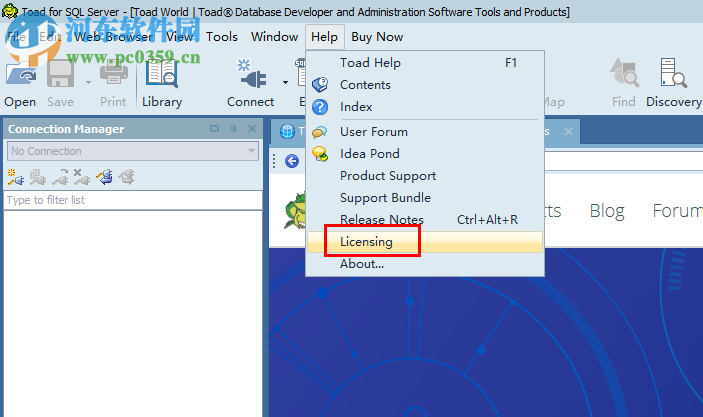Image resolution: width=703 pixels, height=417 pixels.
Task: Open the Buy Now menu
Action: [x=377, y=37]
